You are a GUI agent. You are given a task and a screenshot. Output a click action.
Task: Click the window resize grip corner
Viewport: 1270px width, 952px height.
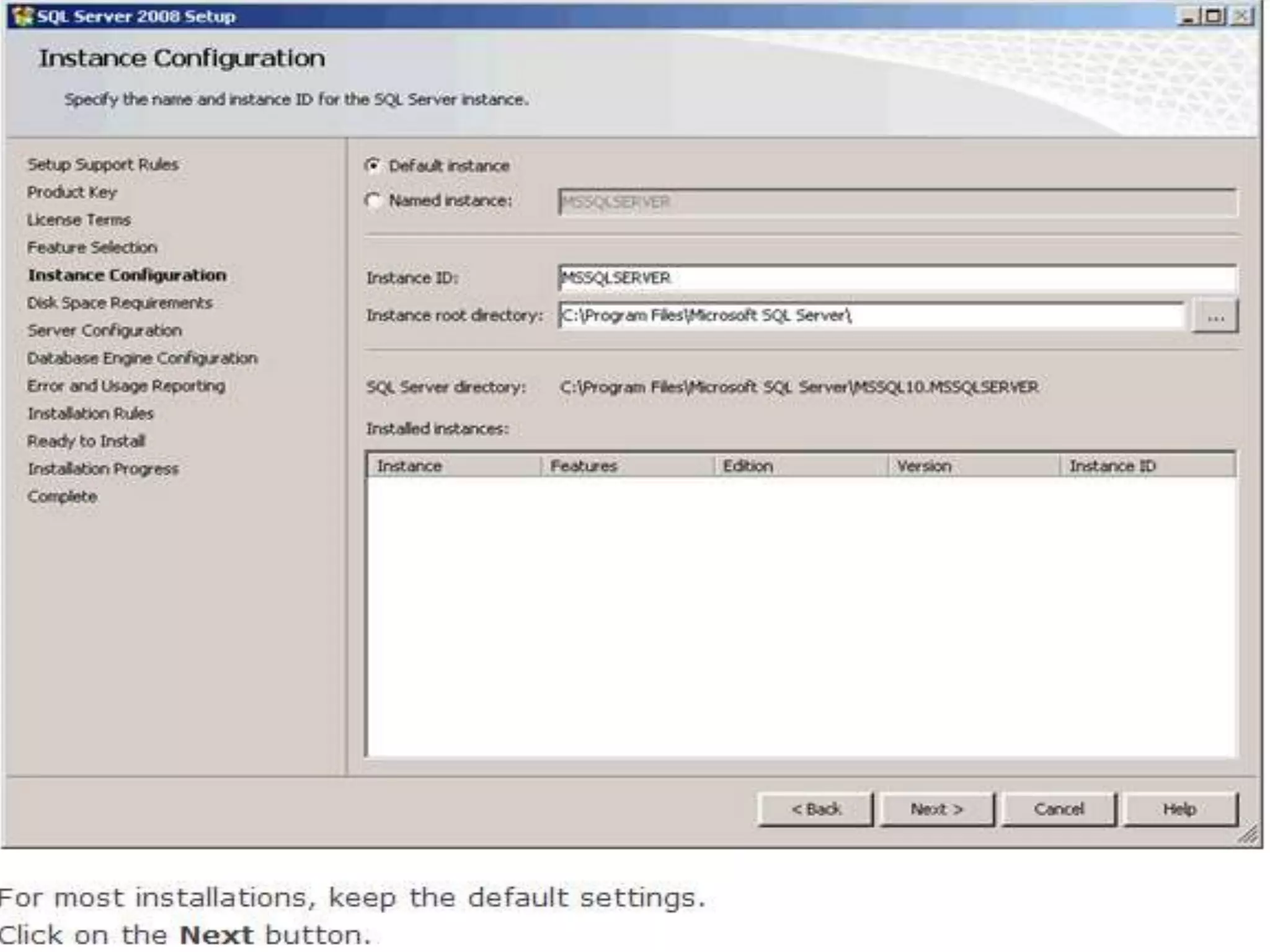click(1249, 834)
